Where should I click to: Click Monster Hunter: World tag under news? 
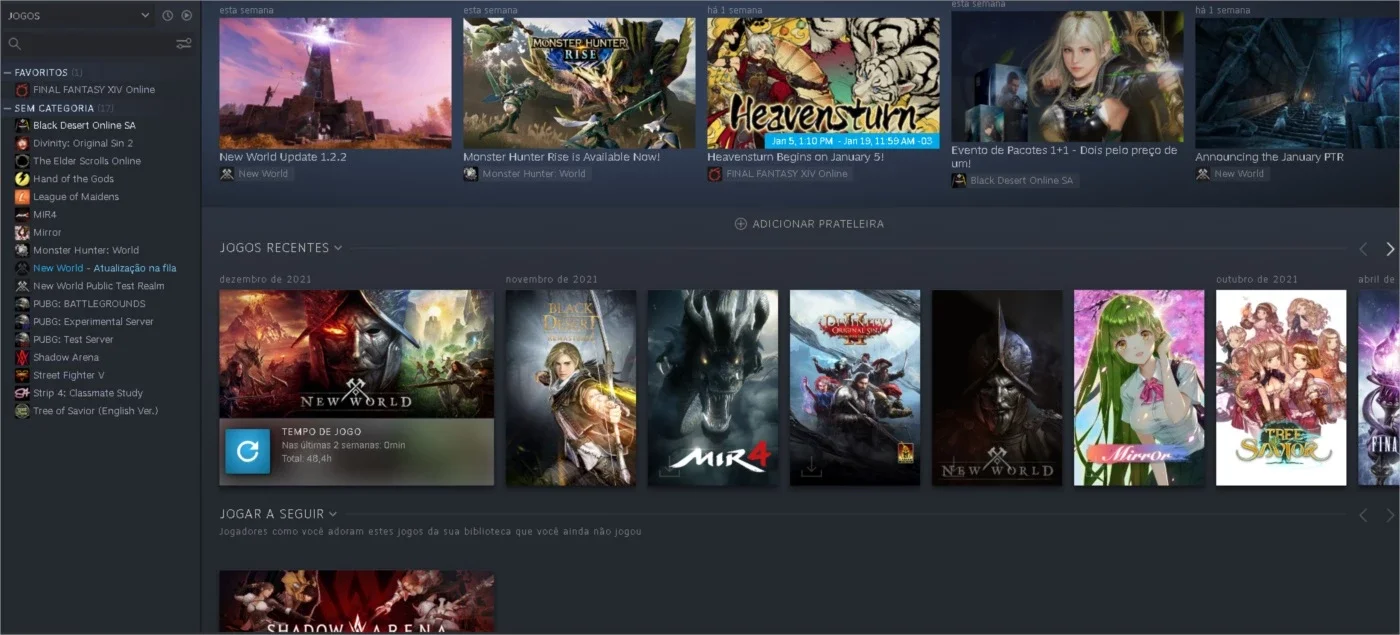526,174
